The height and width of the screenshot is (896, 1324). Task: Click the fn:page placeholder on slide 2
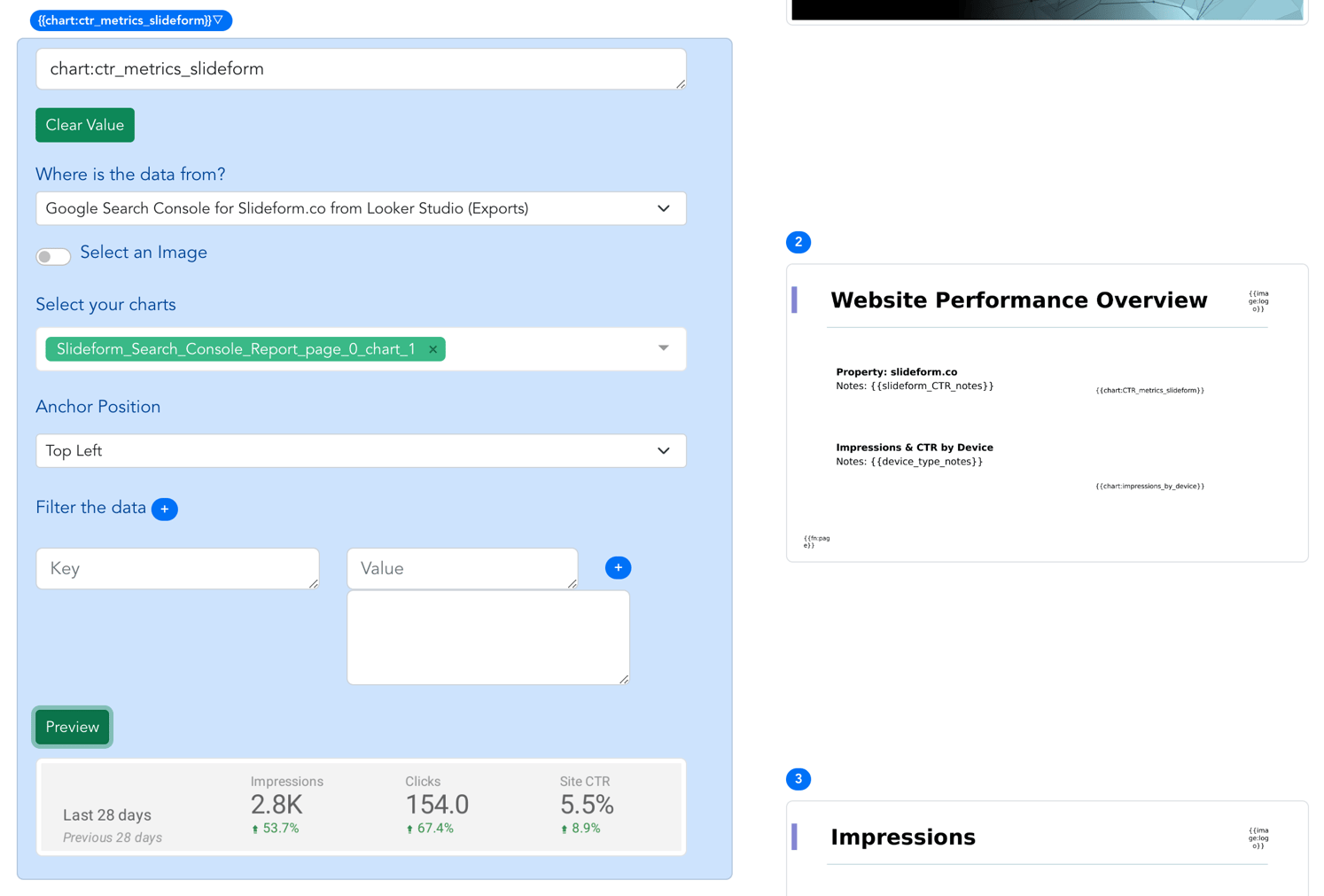pyautogui.click(x=816, y=541)
